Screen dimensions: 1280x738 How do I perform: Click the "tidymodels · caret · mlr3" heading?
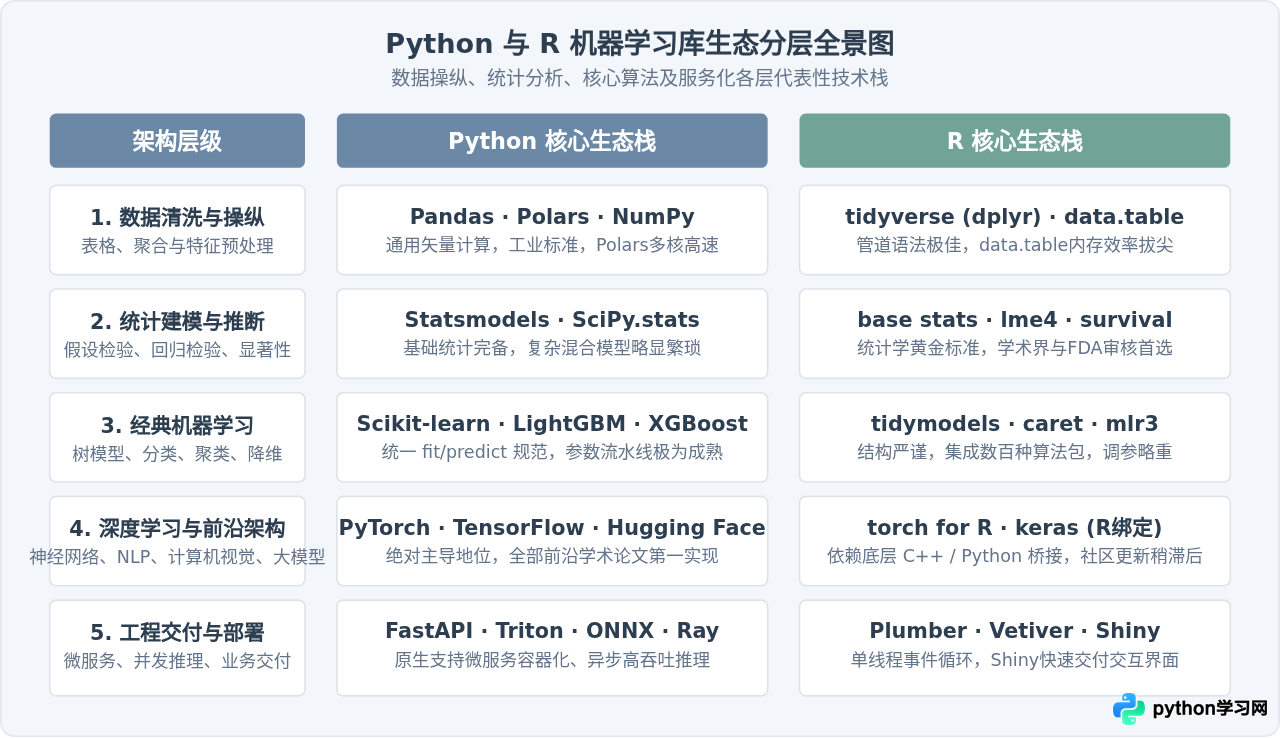1015,424
